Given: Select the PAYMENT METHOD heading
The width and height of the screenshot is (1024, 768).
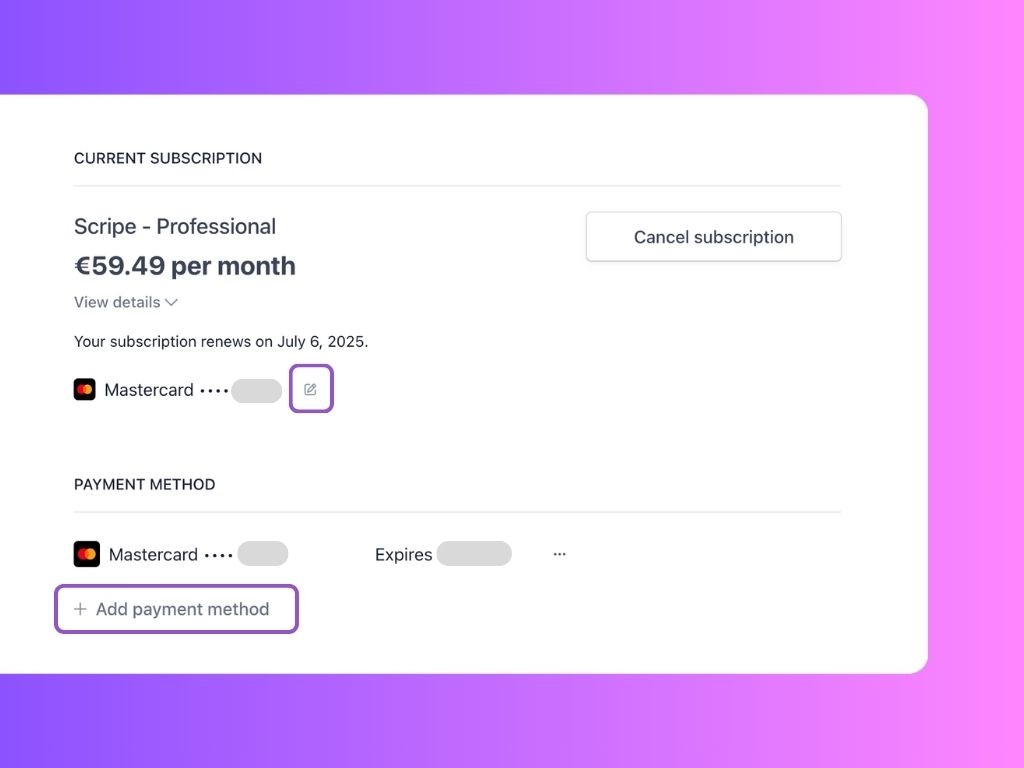Looking at the screenshot, I should click(x=144, y=485).
